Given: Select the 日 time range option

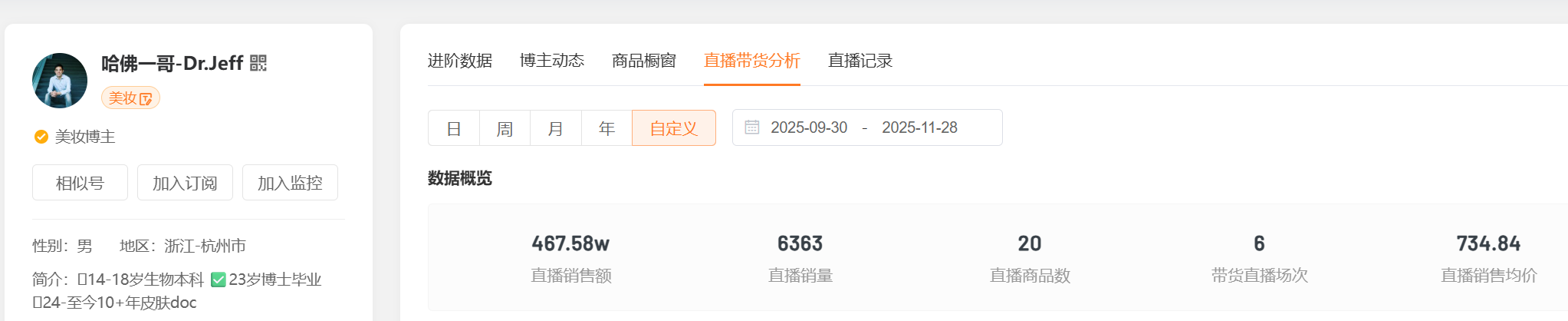Looking at the screenshot, I should pyautogui.click(x=454, y=128).
